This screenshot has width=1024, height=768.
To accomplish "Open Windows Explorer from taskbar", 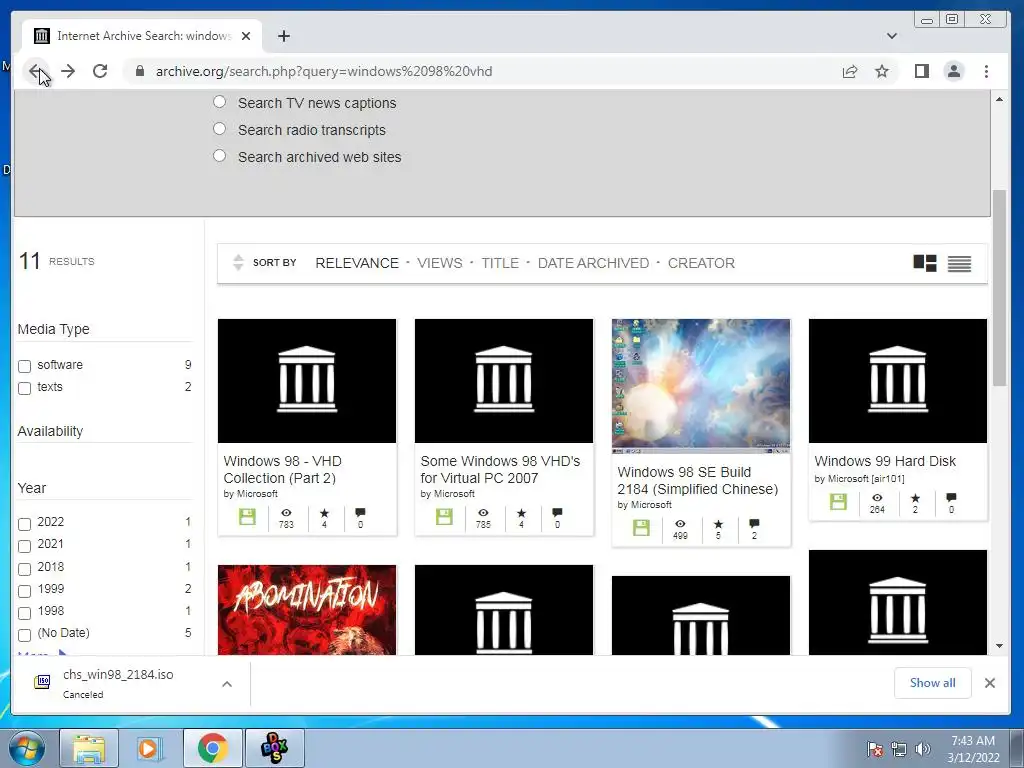I will (x=89, y=748).
